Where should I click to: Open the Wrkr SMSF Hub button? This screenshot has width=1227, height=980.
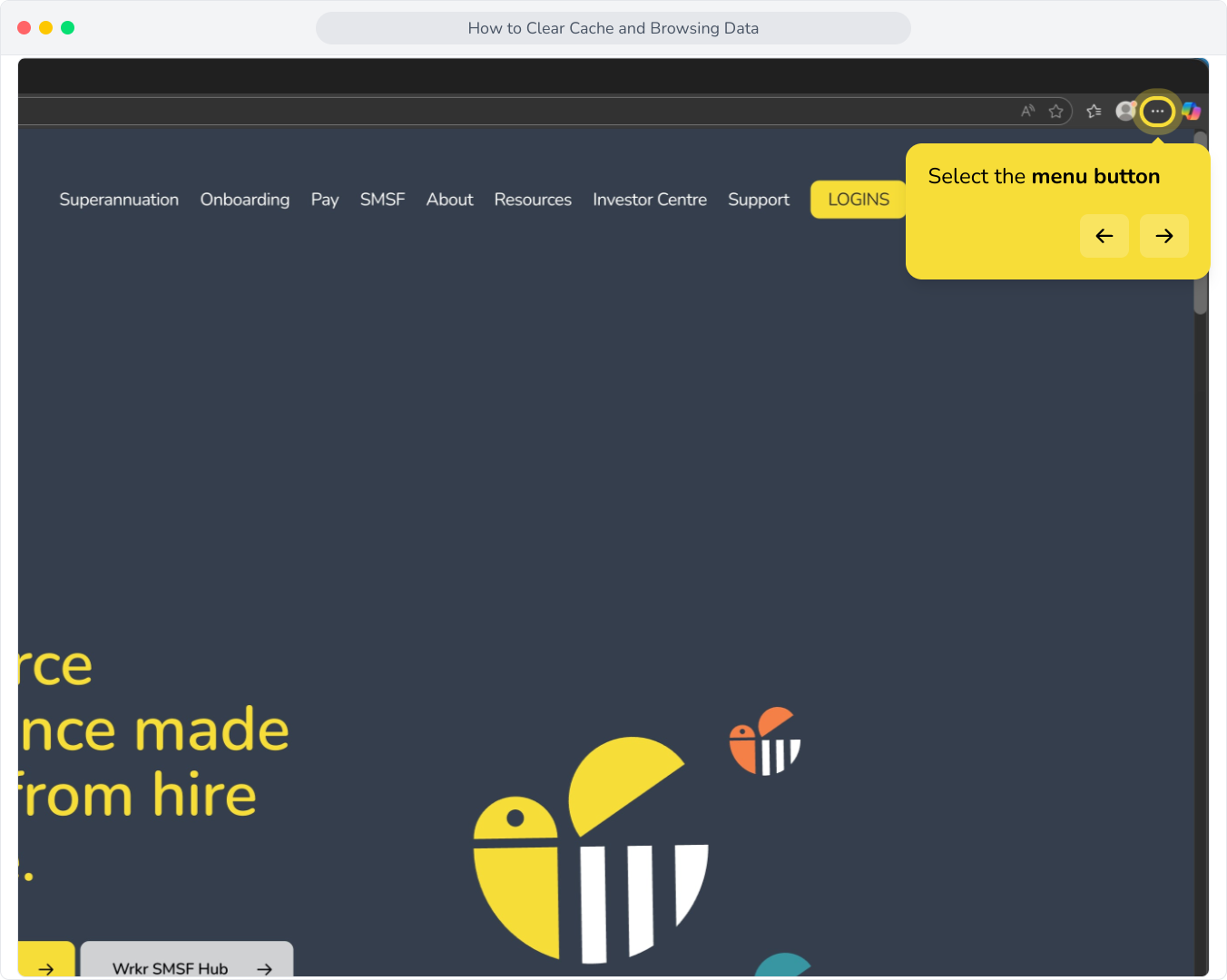[187, 960]
